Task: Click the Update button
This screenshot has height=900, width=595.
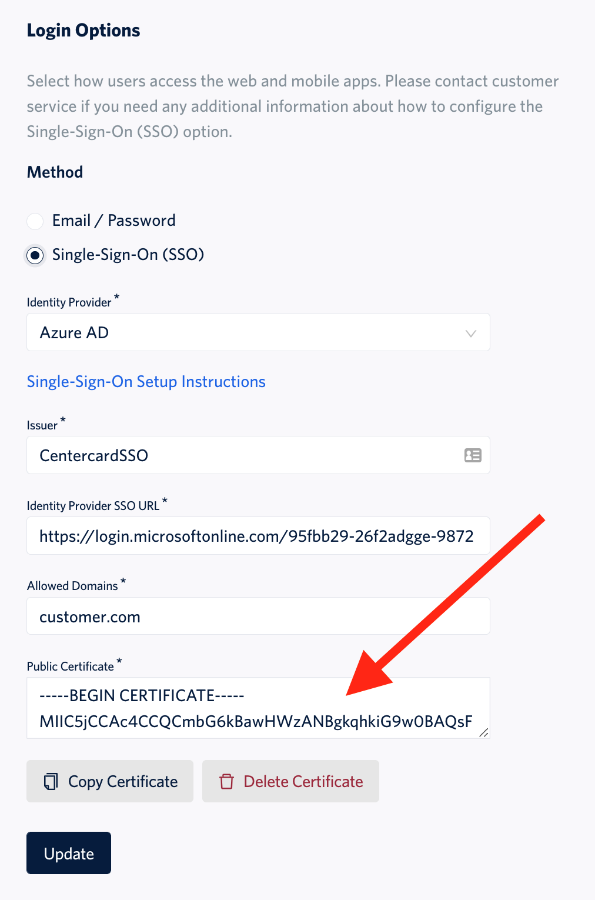Action: pos(68,852)
